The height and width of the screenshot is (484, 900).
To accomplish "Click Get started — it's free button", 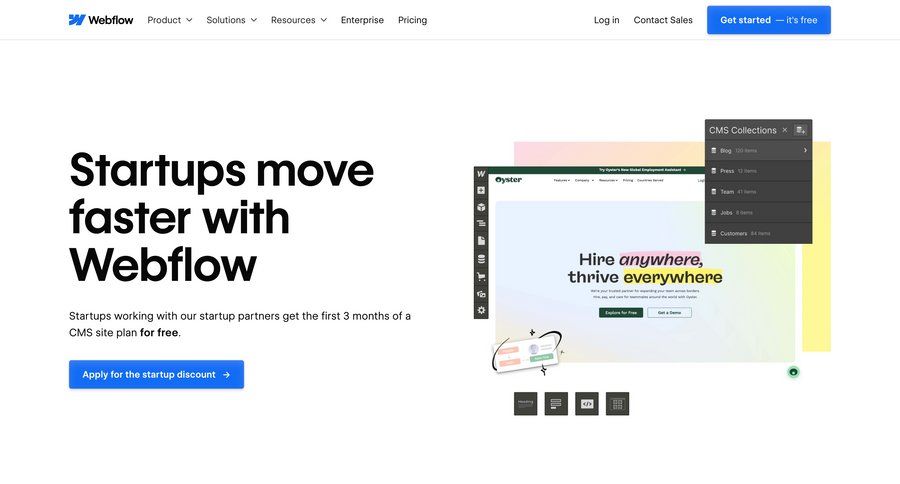I will [x=769, y=20].
